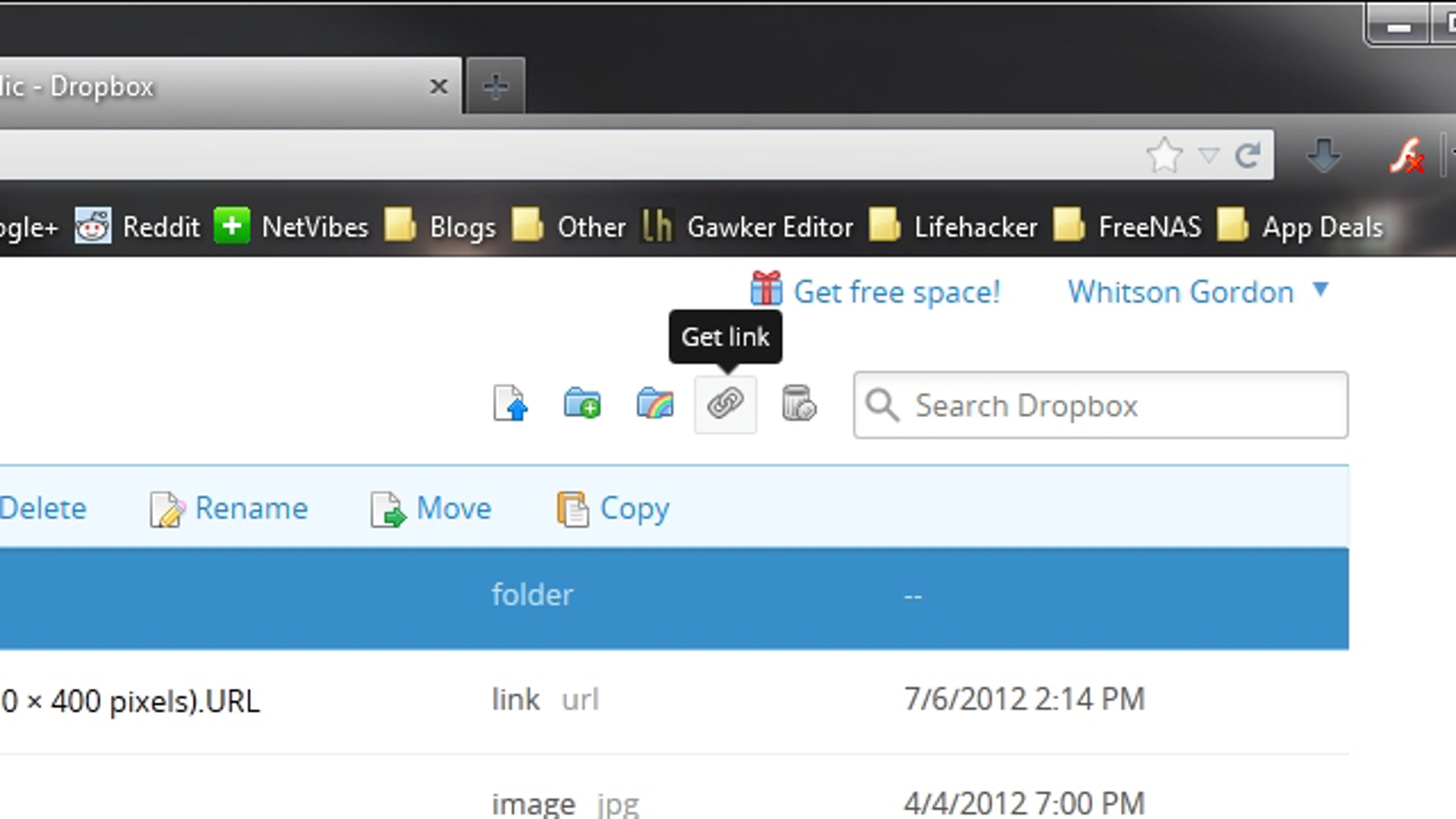Click the Reddit bookmark label

161,227
